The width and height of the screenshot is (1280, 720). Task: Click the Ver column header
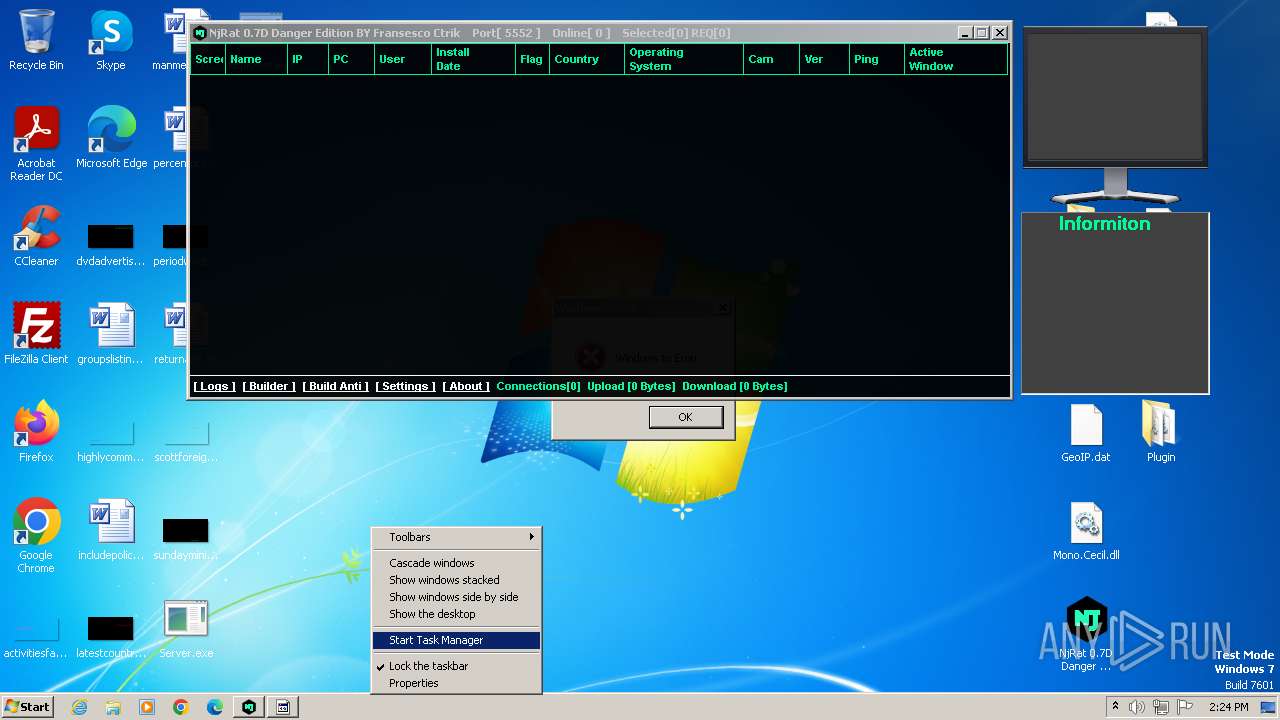point(824,59)
